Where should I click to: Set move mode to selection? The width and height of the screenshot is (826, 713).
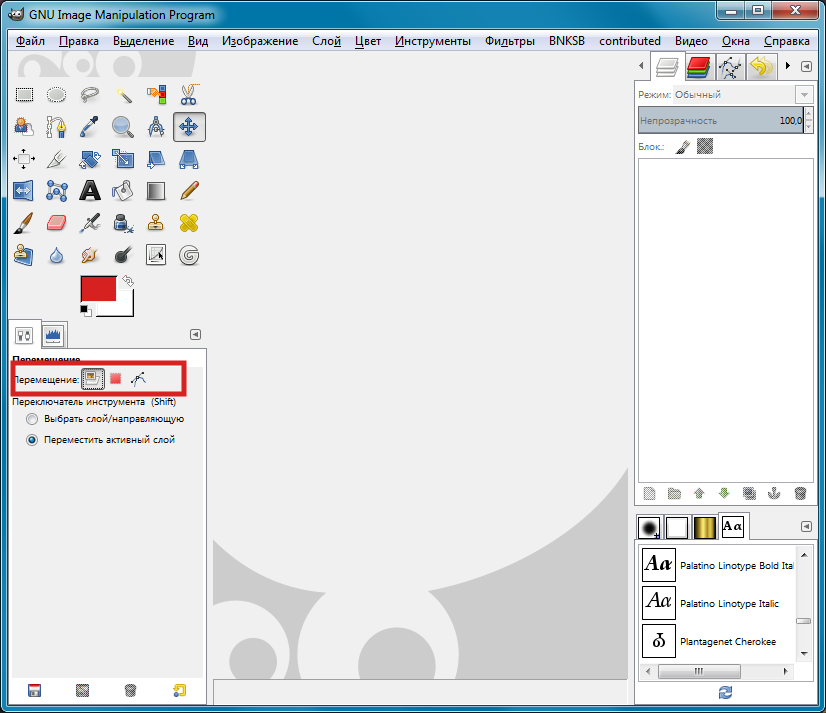tap(115, 379)
